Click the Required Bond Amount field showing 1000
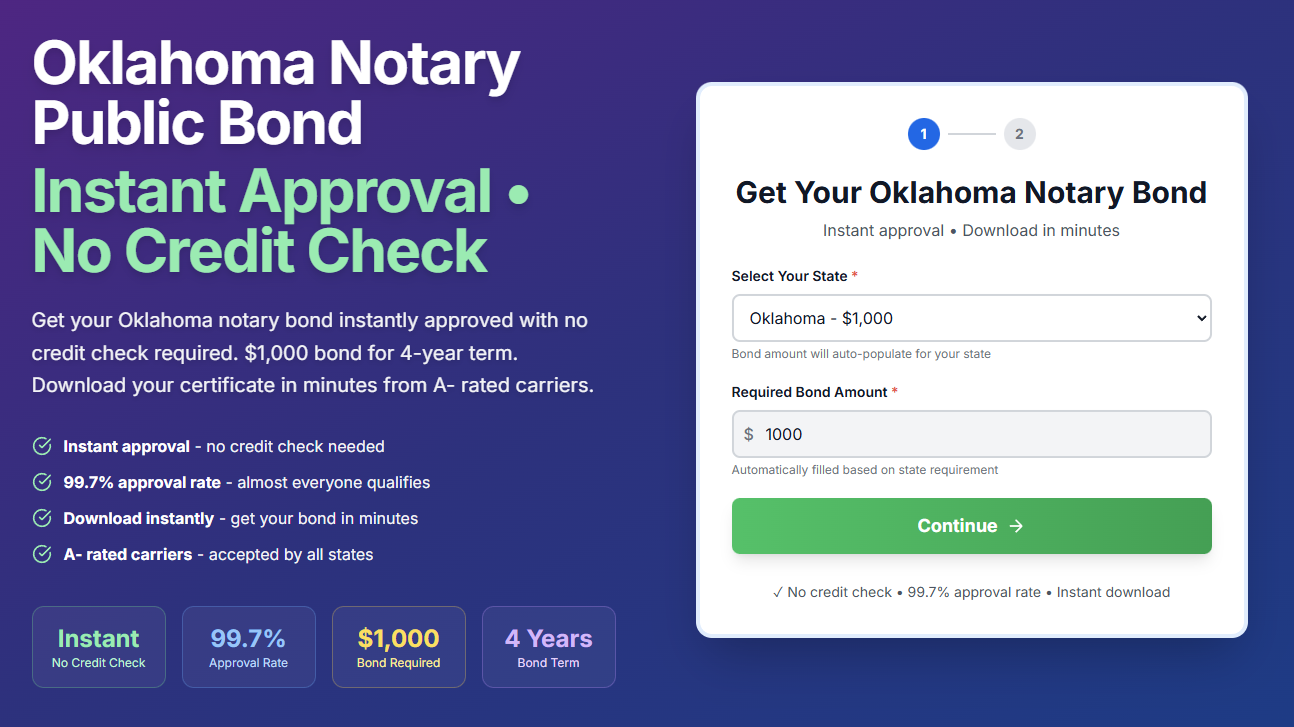This screenshot has width=1294, height=727. click(x=972, y=434)
